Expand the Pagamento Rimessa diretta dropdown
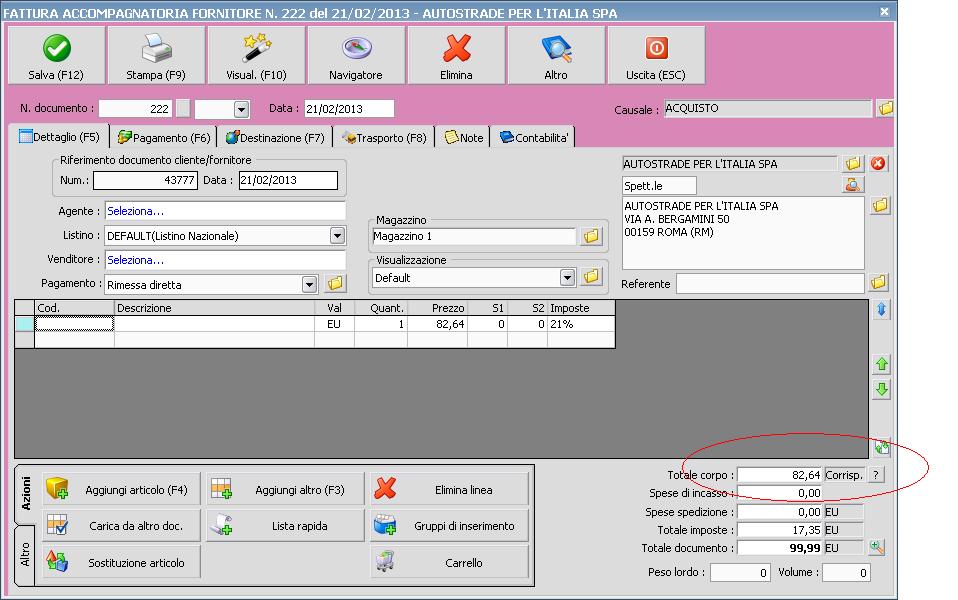 click(x=309, y=284)
